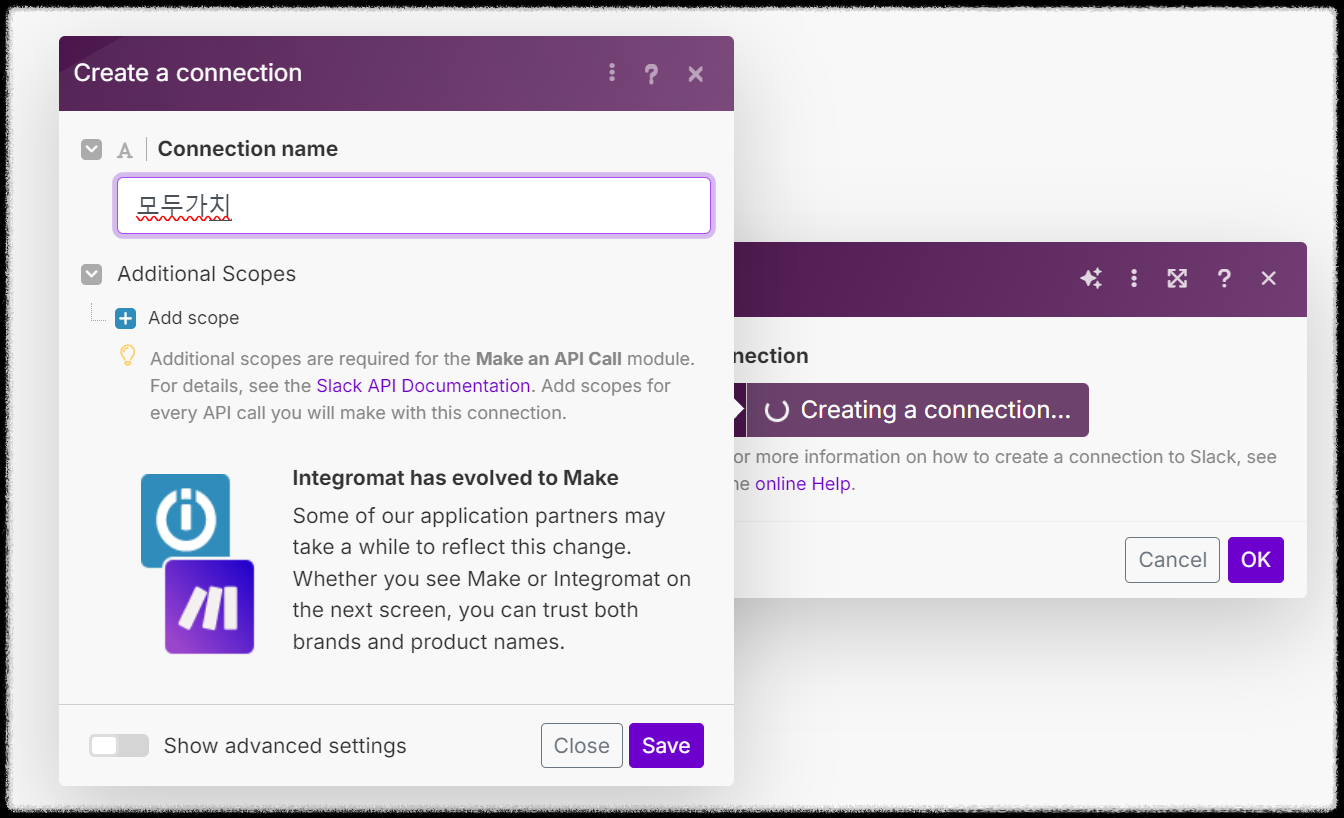This screenshot has width=1344, height=818.
Task: Click the Creating a connection... button
Action: (917, 410)
